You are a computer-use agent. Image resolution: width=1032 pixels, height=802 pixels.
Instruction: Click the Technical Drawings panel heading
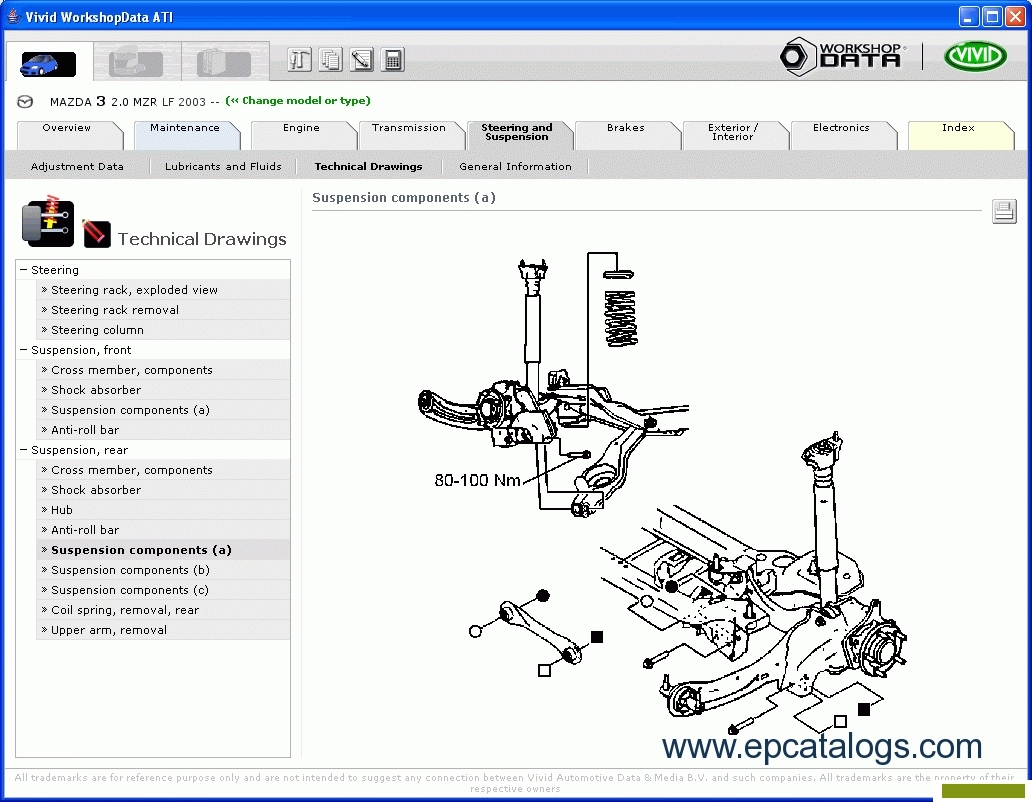(x=202, y=239)
